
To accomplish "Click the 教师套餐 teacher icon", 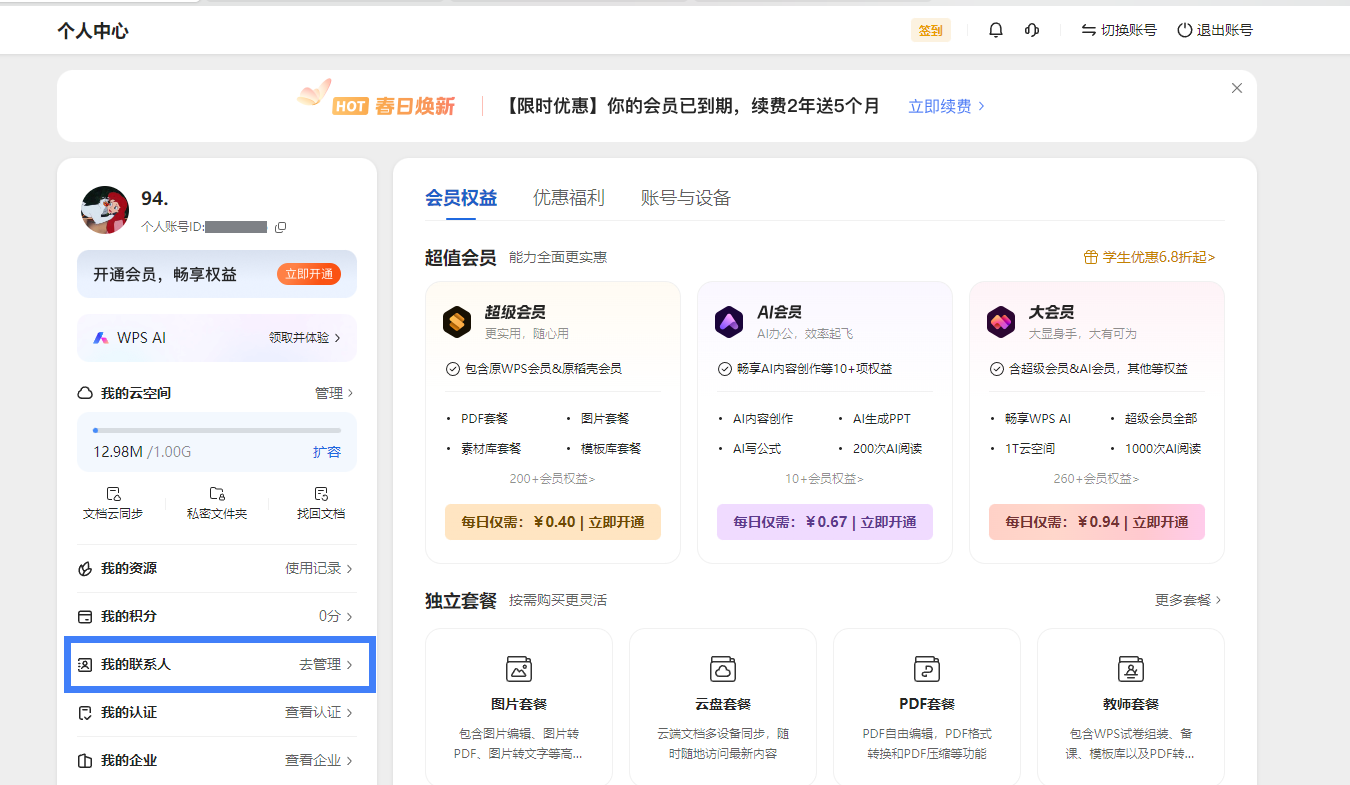I will [x=1131, y=669].
